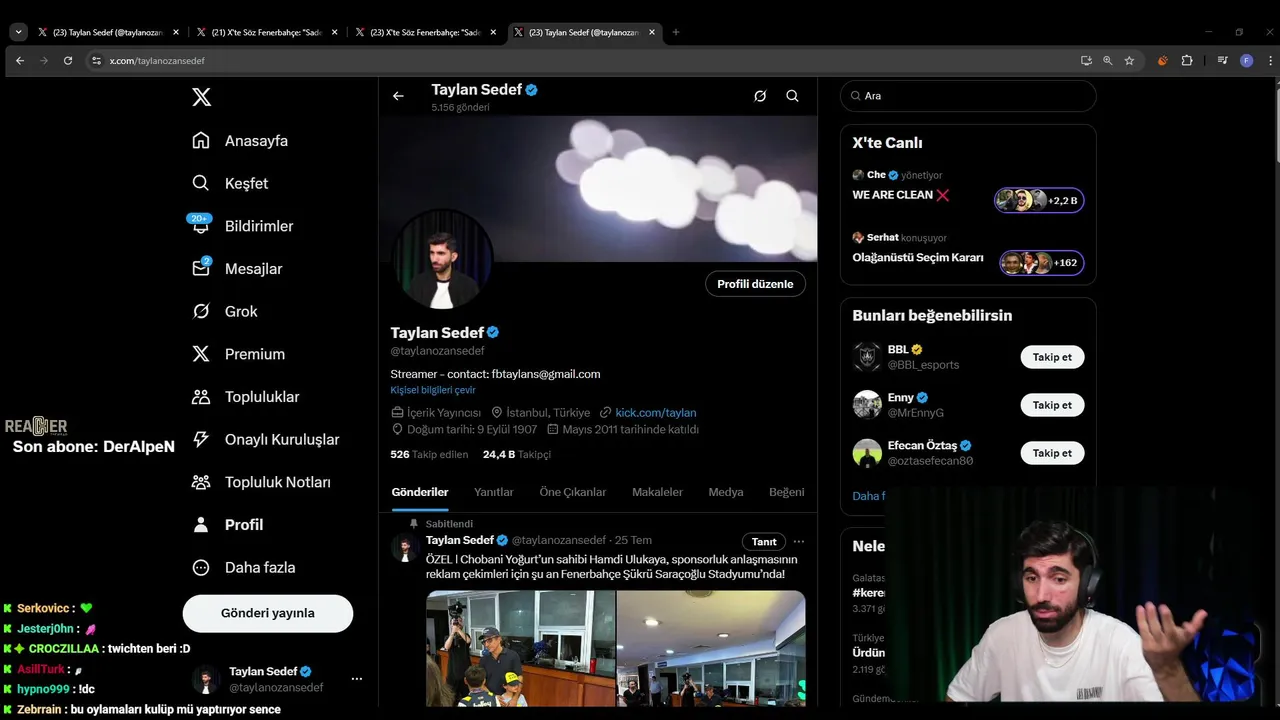Switch to the Medya tab
The width and height of the screenshot is (1280, 720).
726,492
